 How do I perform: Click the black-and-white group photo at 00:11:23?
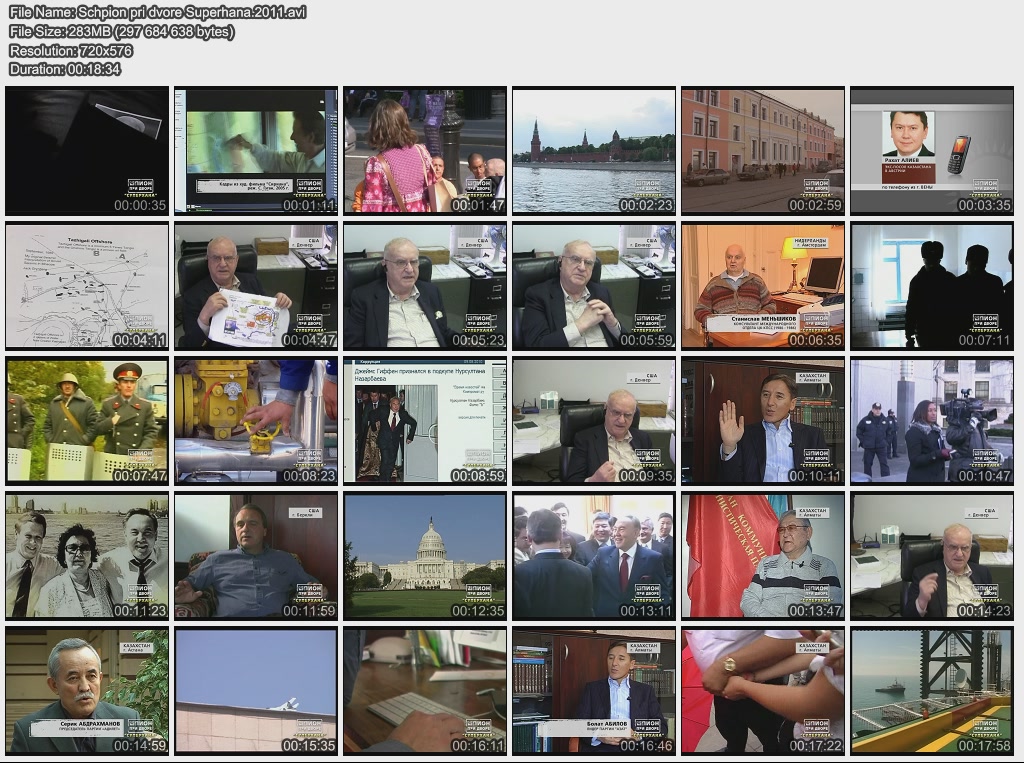87,555
